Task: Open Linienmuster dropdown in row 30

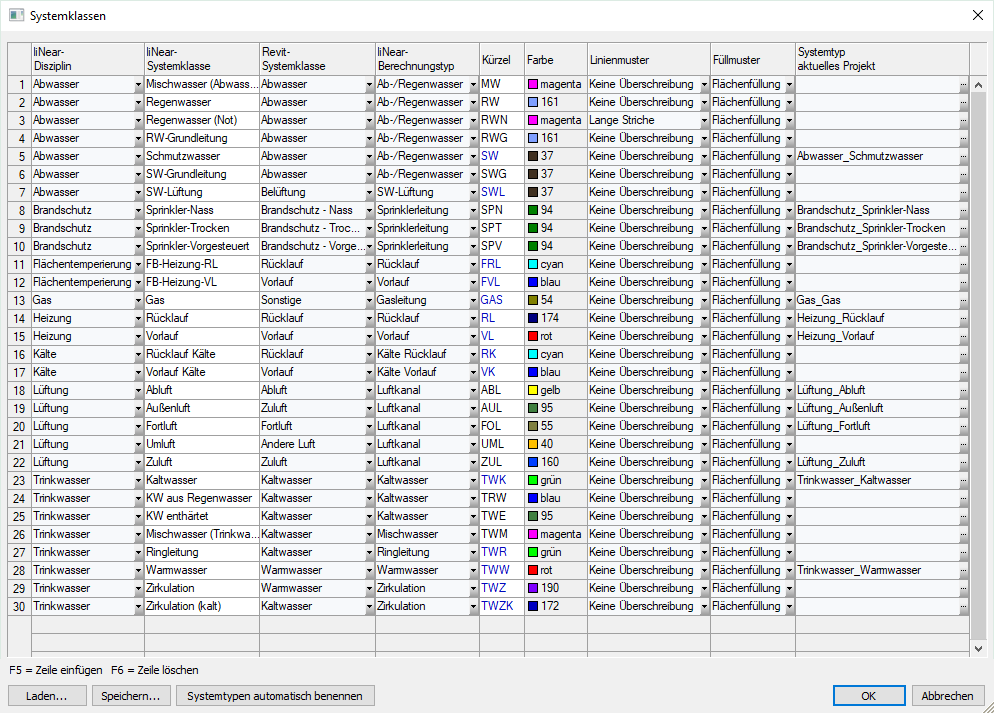Action: point(704,607)
